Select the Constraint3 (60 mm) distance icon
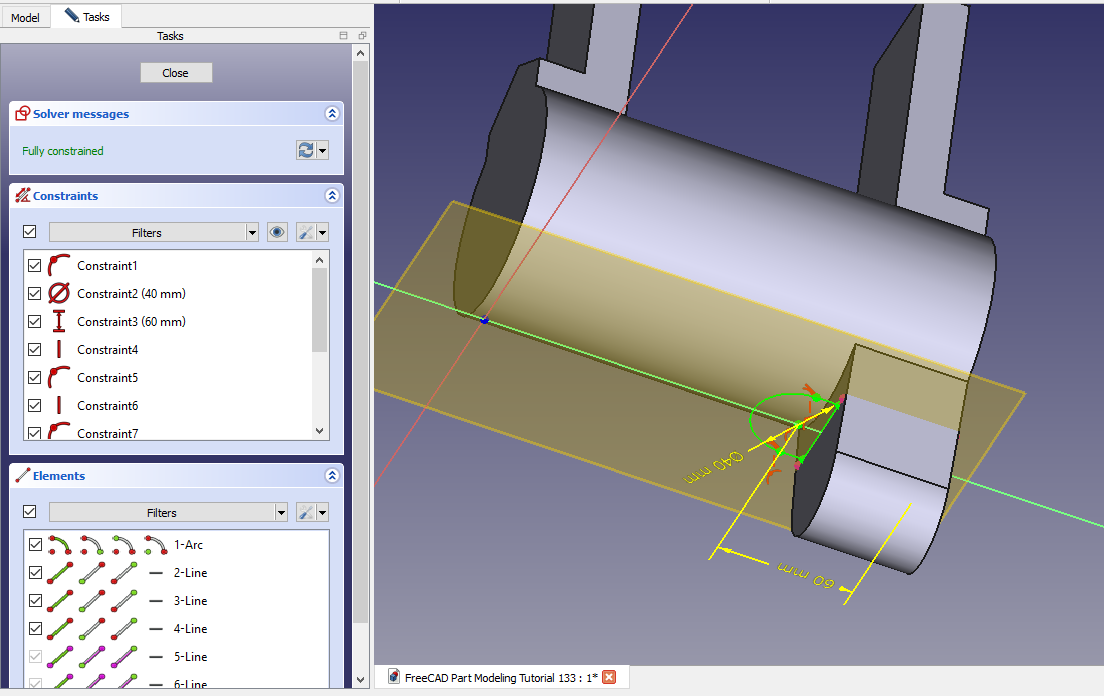This screenshot has width=1104, height=696. click(59, 322)
